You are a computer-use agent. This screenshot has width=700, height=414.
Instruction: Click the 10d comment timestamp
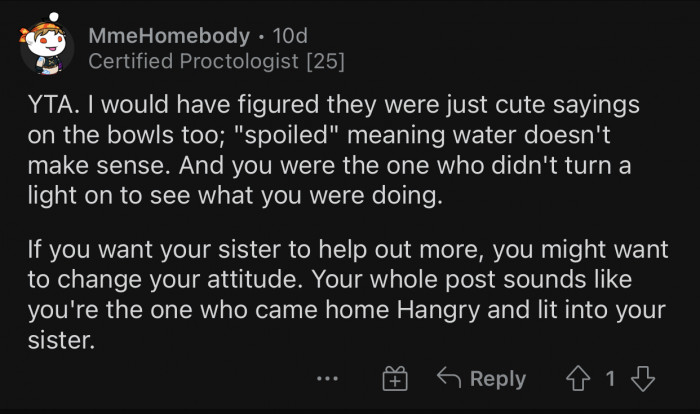click(x=290, y=36)
